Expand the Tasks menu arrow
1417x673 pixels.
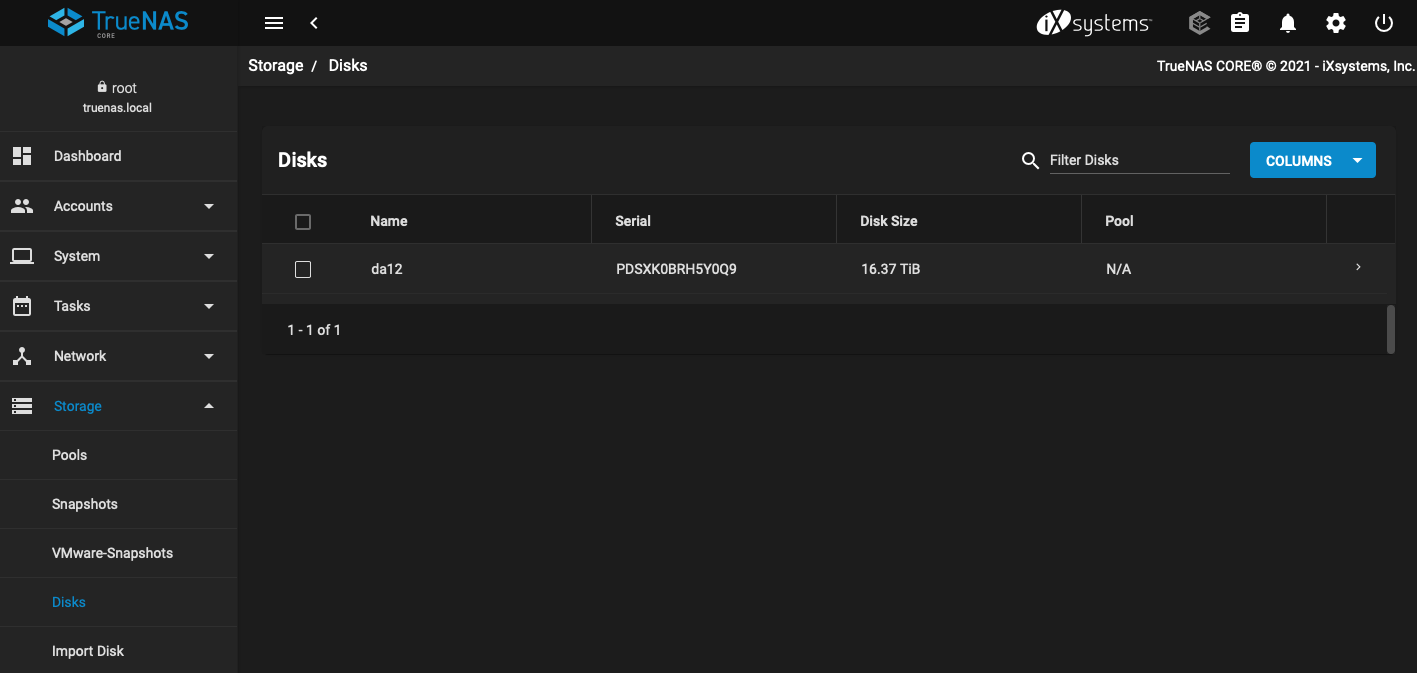click(x=209, y=306)
